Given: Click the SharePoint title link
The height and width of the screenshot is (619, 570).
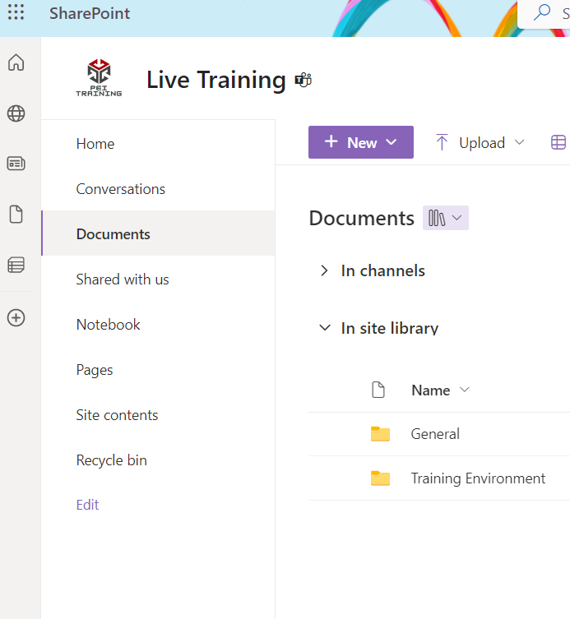Looking at the screenshot, I should 89,13.
